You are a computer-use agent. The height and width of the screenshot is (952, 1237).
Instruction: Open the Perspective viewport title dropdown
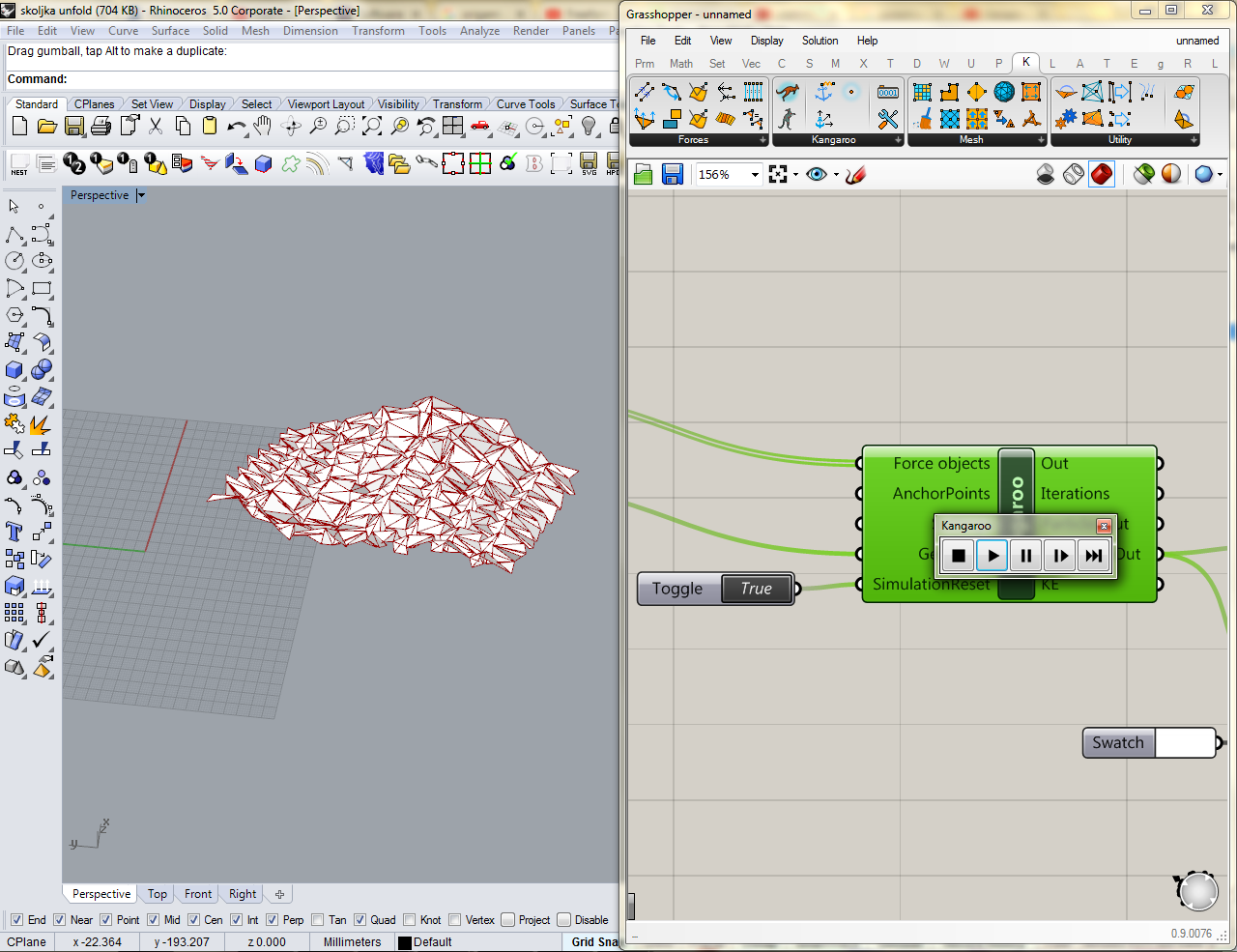click(141, 195)
